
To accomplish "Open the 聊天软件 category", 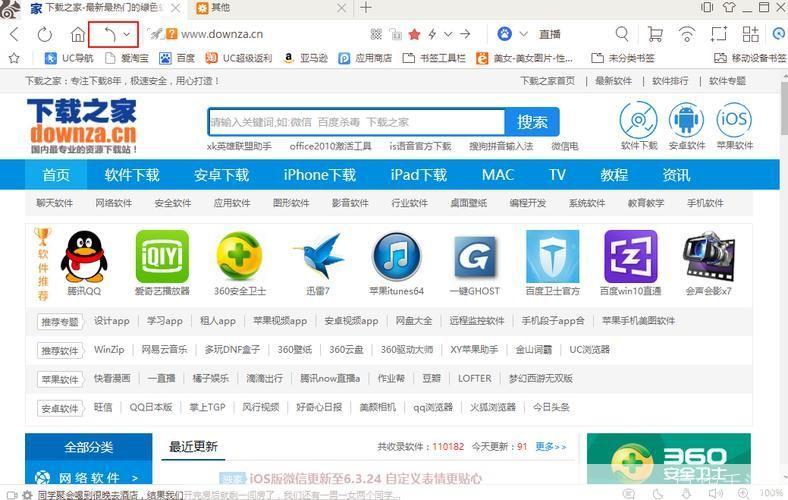I will pos(55,203).
